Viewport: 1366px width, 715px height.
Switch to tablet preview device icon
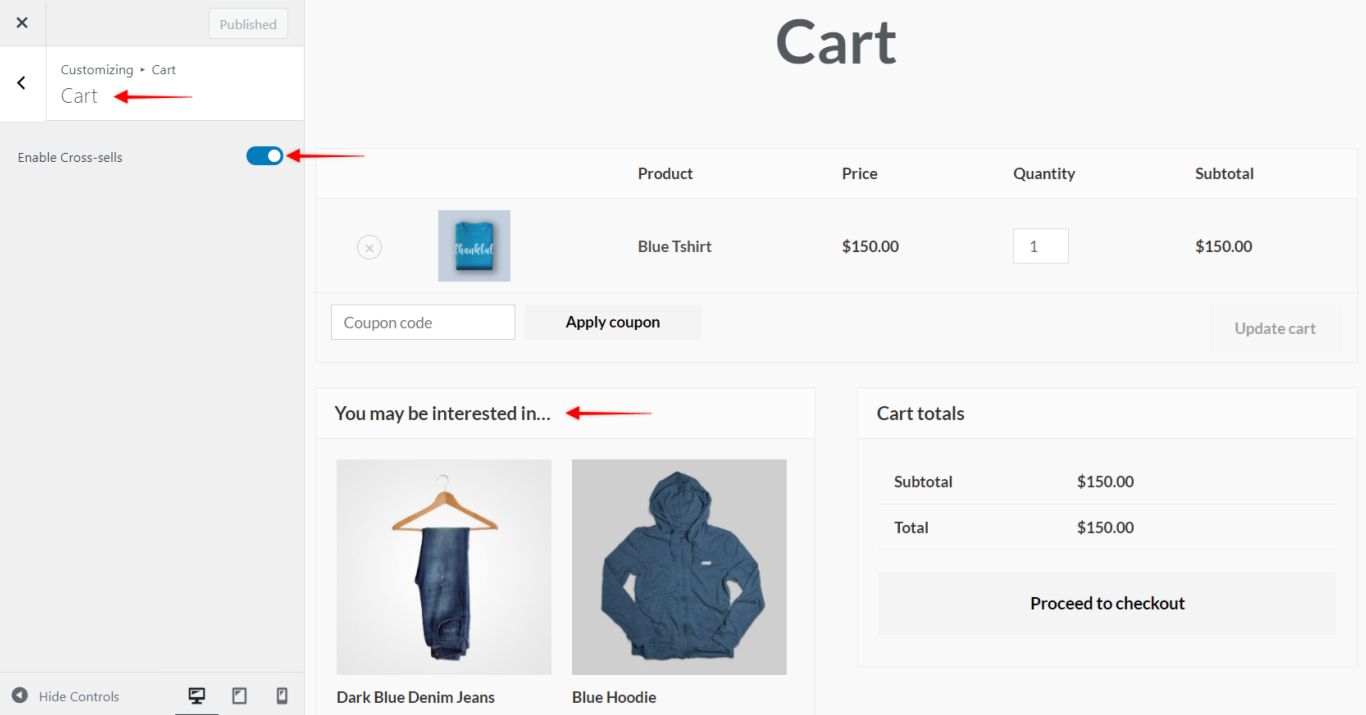coord(239,696)
